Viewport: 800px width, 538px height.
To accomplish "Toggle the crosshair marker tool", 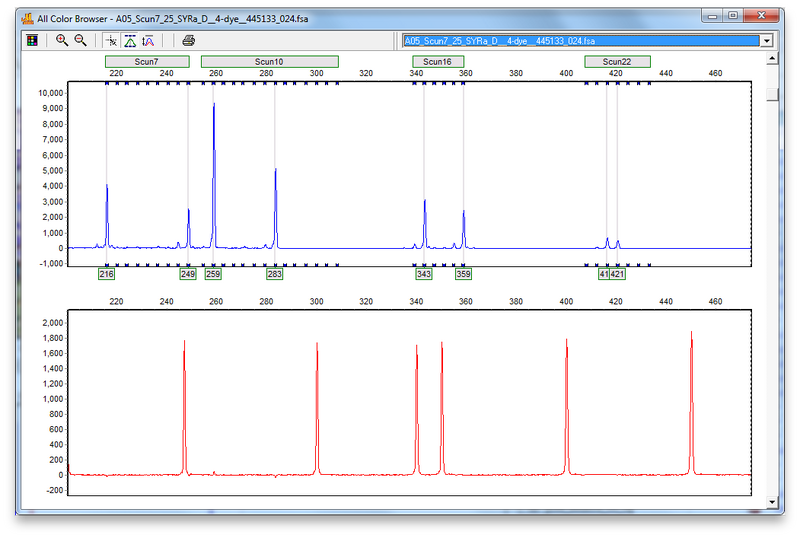I will (x=111, y=40).
